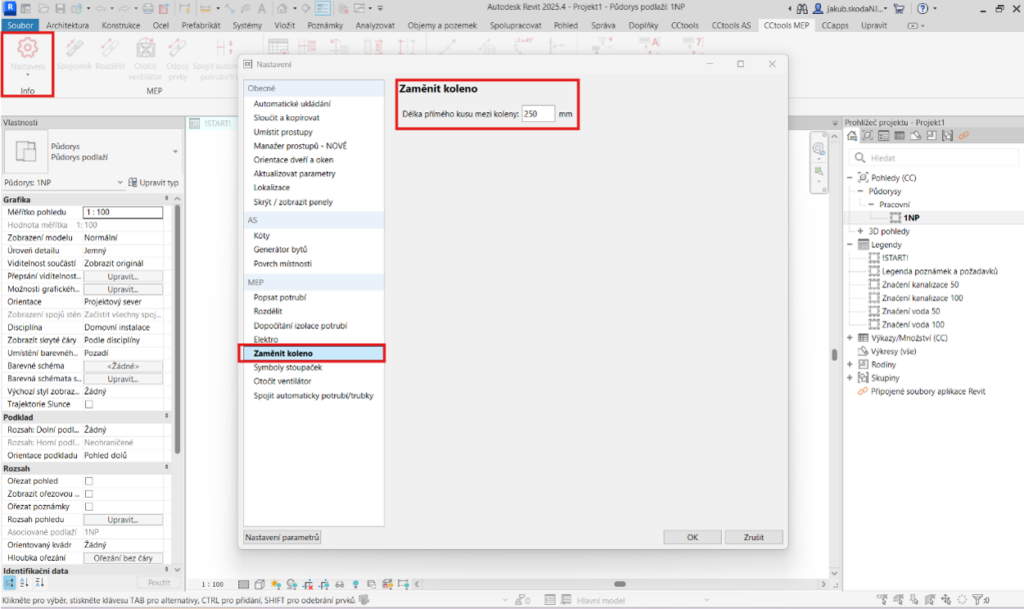1024x609 pixels.
Task: Open the help question mark icon
Action: 922,8
